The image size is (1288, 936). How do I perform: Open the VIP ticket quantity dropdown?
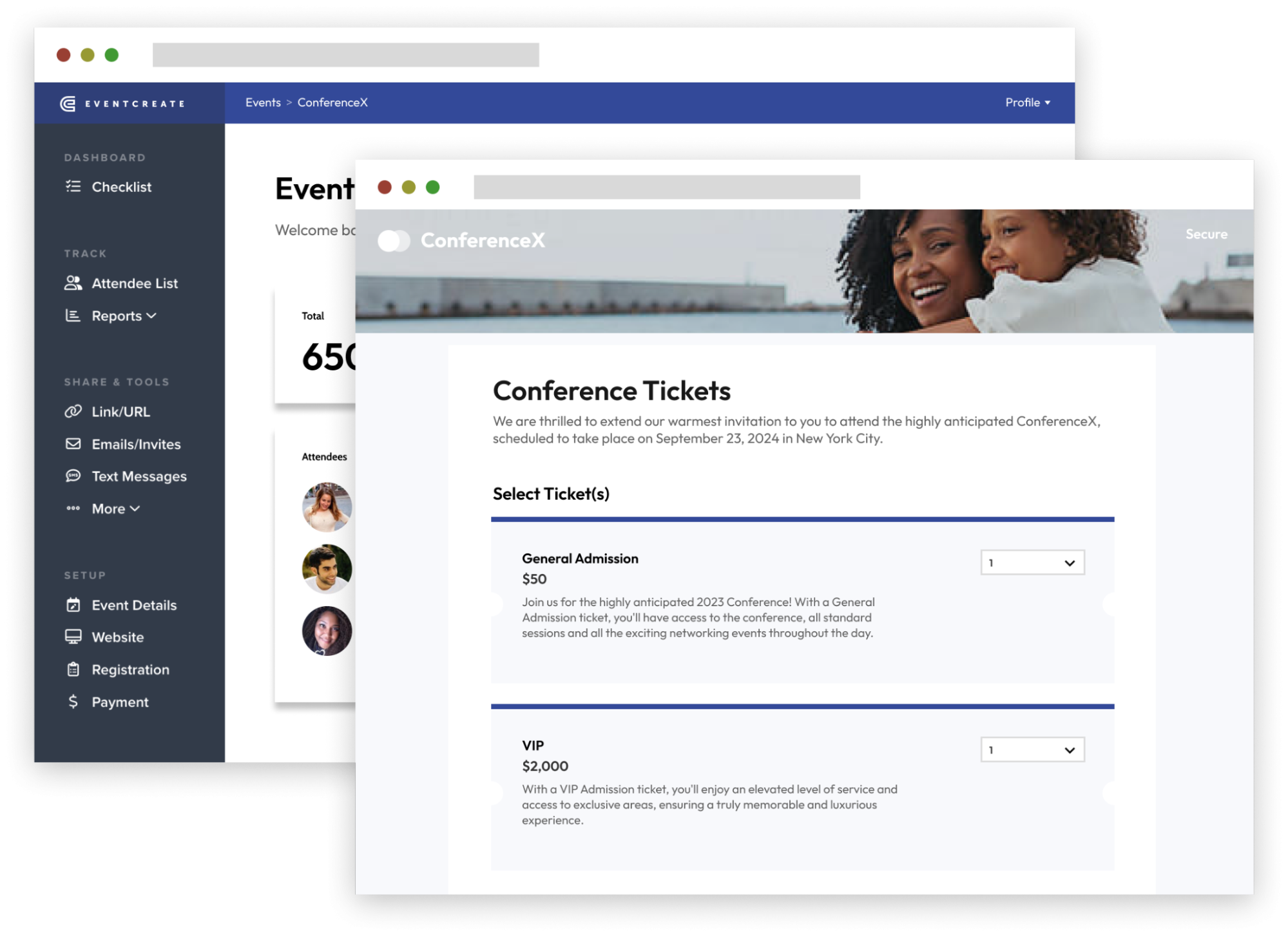coord(1032,750)
